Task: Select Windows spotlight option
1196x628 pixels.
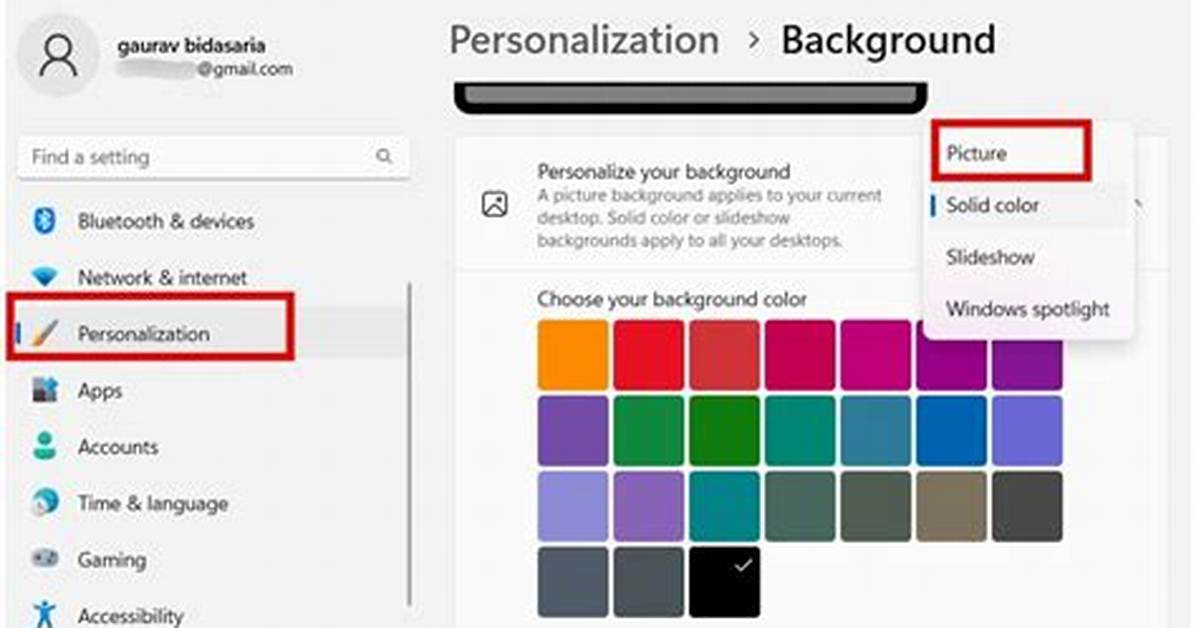Action: (x=1027, y=309)
